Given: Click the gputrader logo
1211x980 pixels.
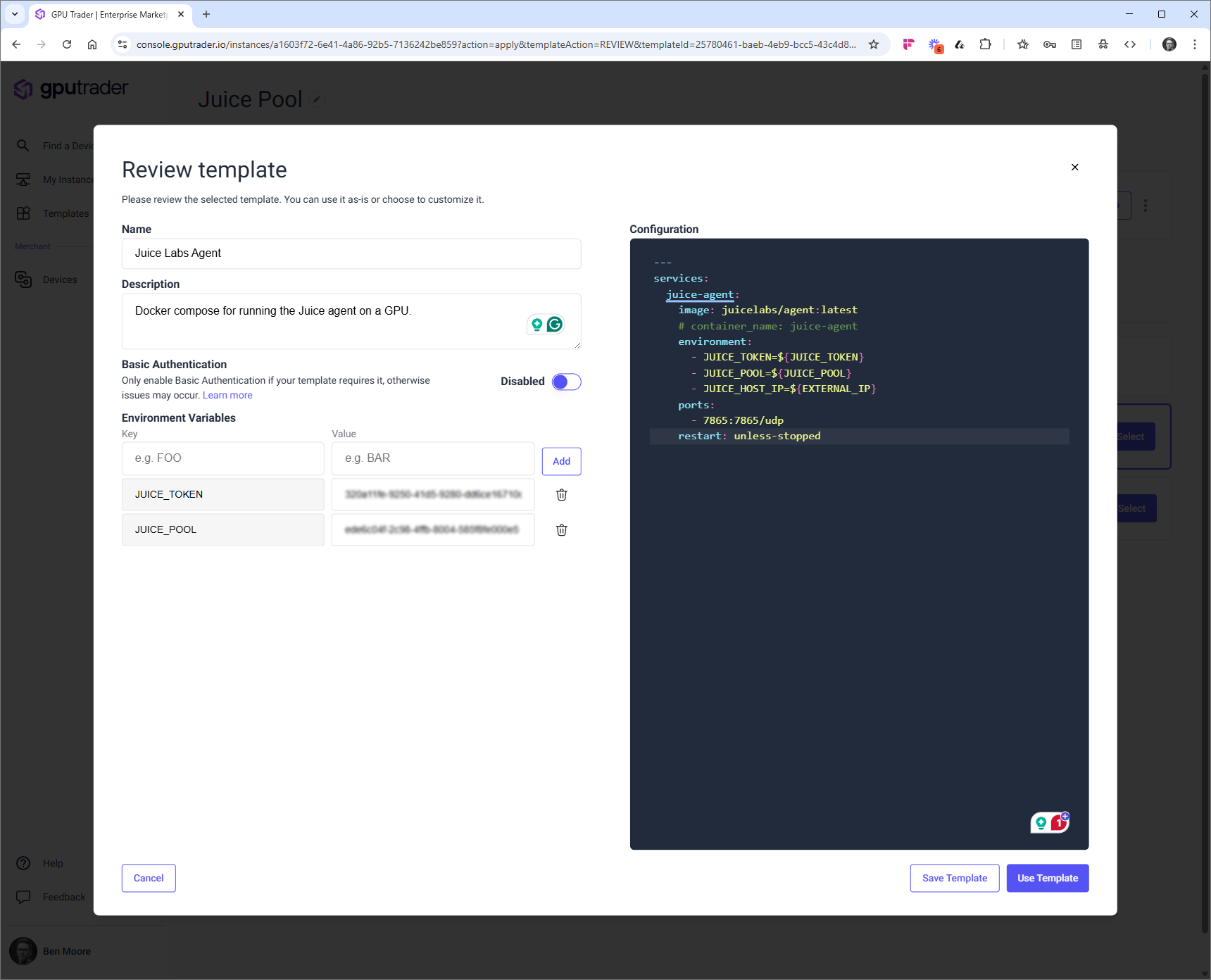Looking at the screenshot, I should [71, 89].
